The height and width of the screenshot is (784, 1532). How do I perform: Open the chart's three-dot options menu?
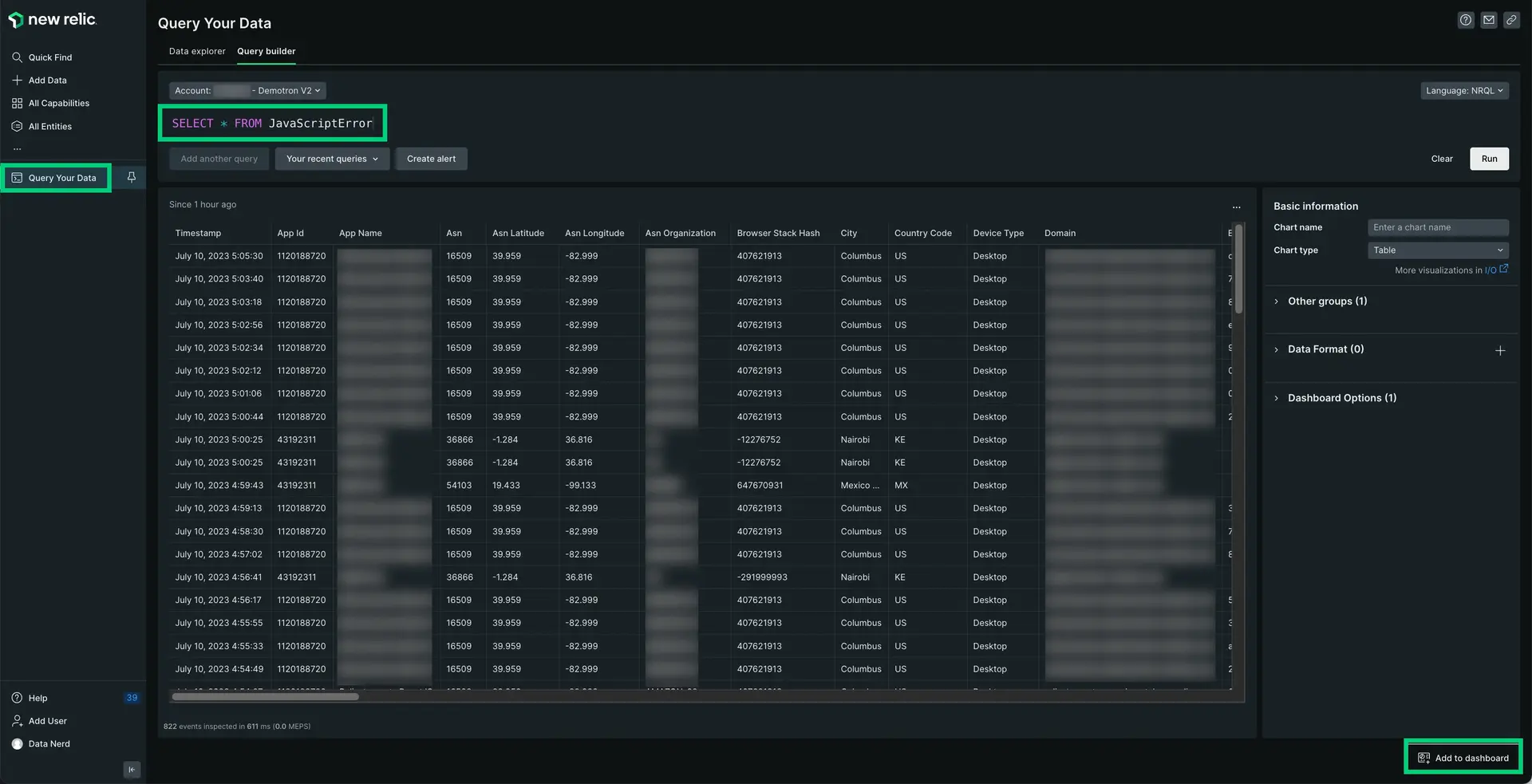tap(1237, 207)
